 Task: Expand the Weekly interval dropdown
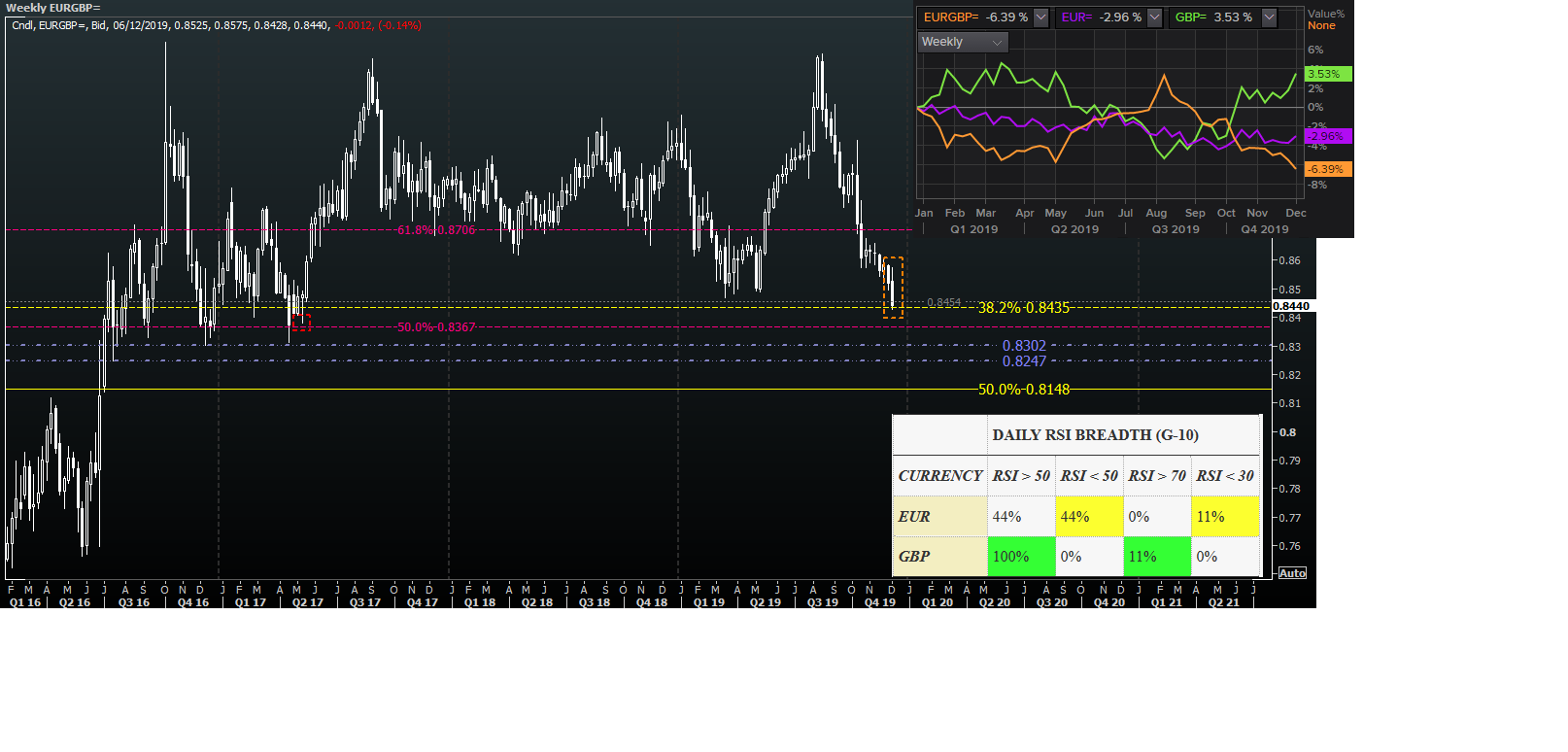pos(963,42)
